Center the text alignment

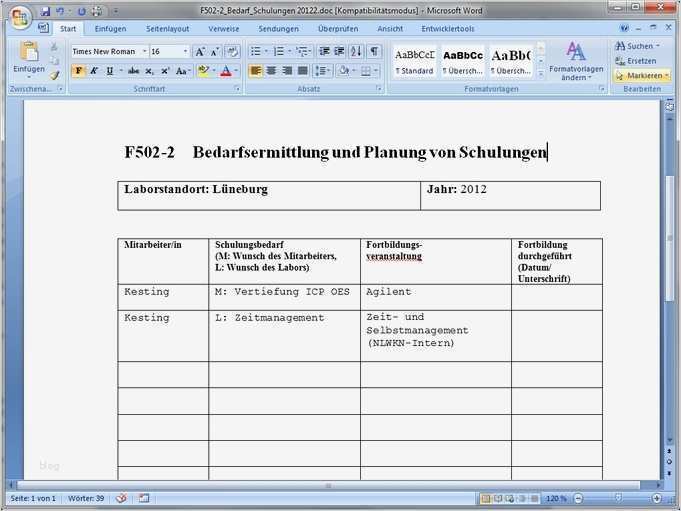[x=271, y=71]
